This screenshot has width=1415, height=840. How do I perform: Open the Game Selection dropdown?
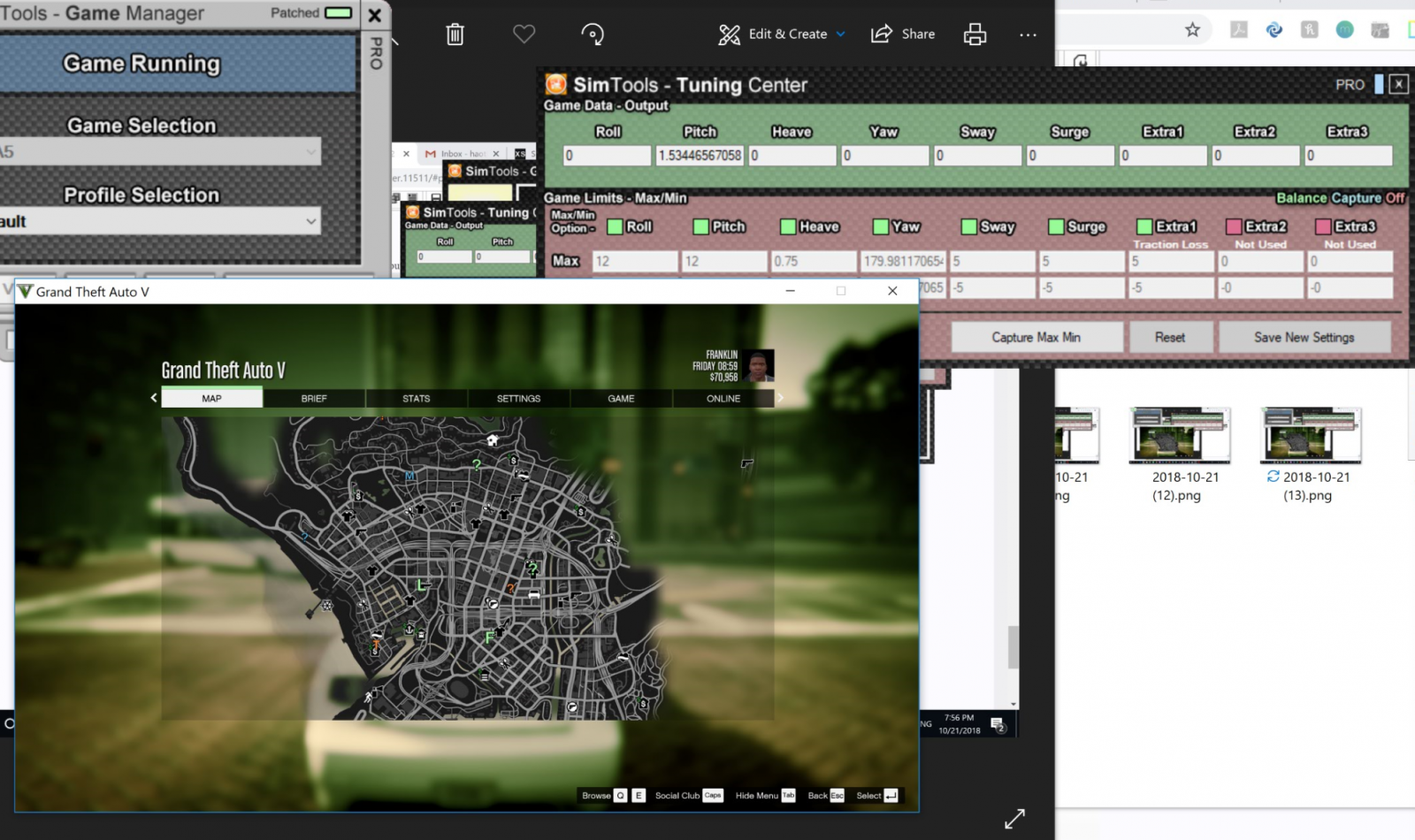coord(159,151)
